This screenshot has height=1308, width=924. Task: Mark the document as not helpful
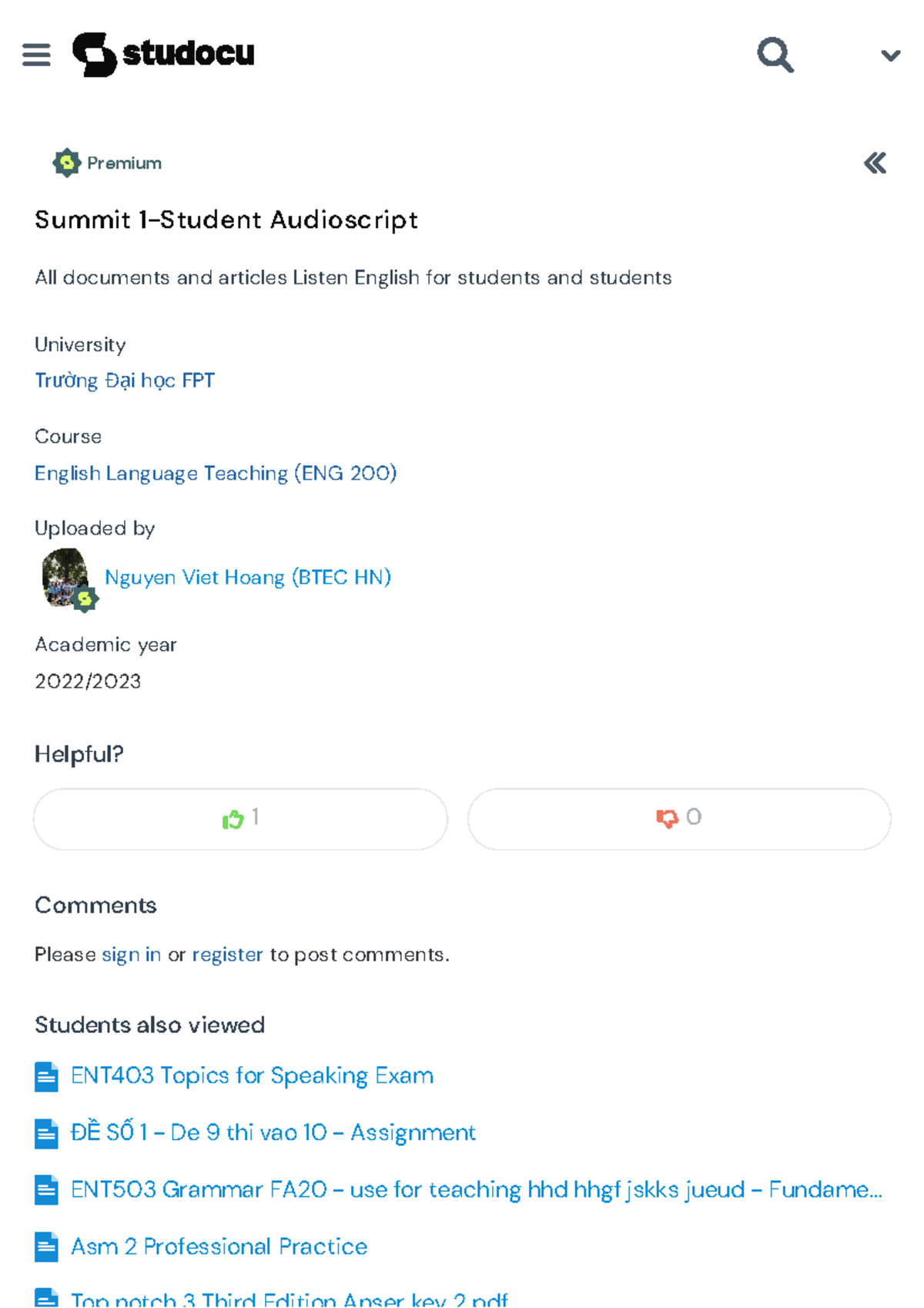(678, 818)
